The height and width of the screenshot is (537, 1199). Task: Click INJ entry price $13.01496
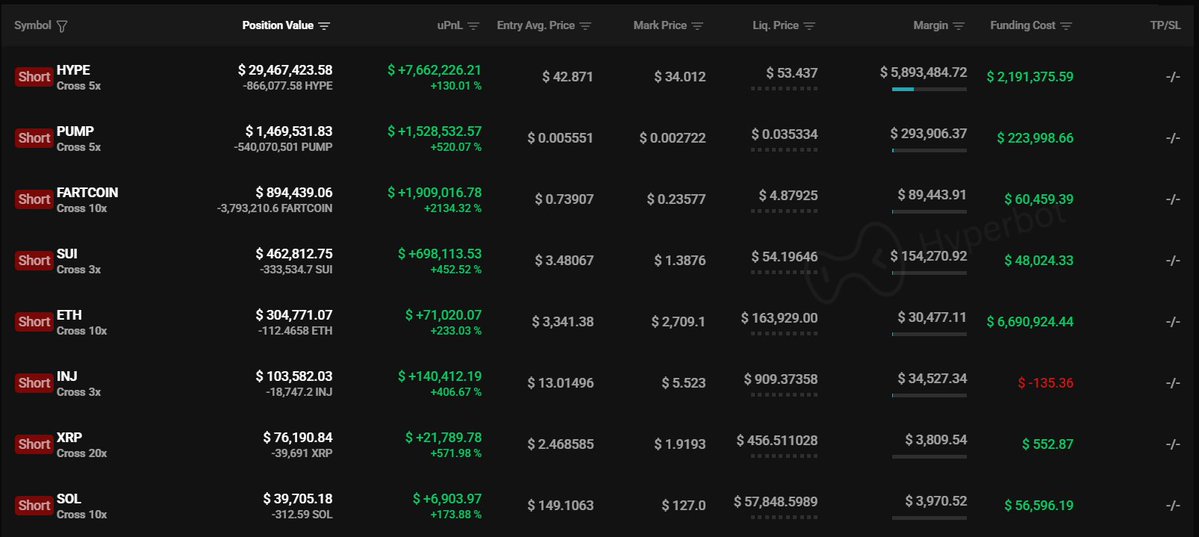[560, 383]
